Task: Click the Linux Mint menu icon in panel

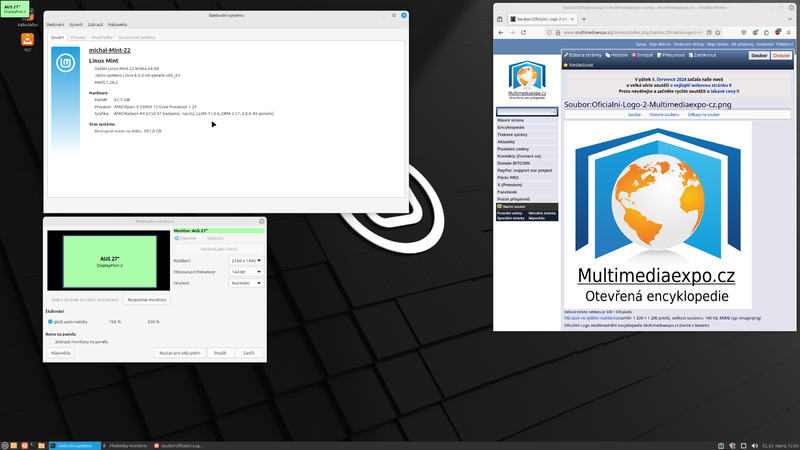Action: coord(6,445)
